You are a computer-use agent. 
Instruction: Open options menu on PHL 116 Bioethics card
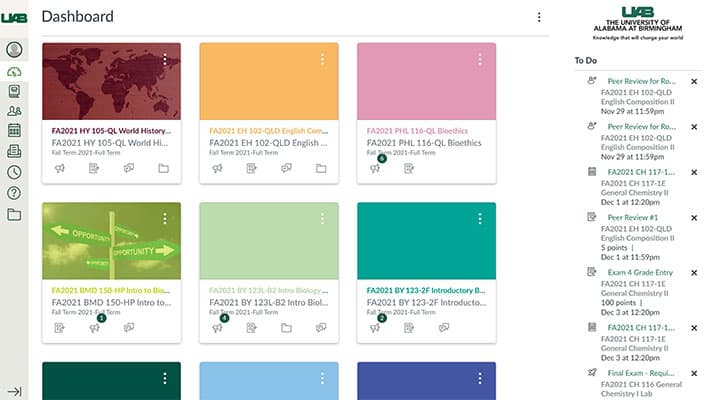pos(480,59)
